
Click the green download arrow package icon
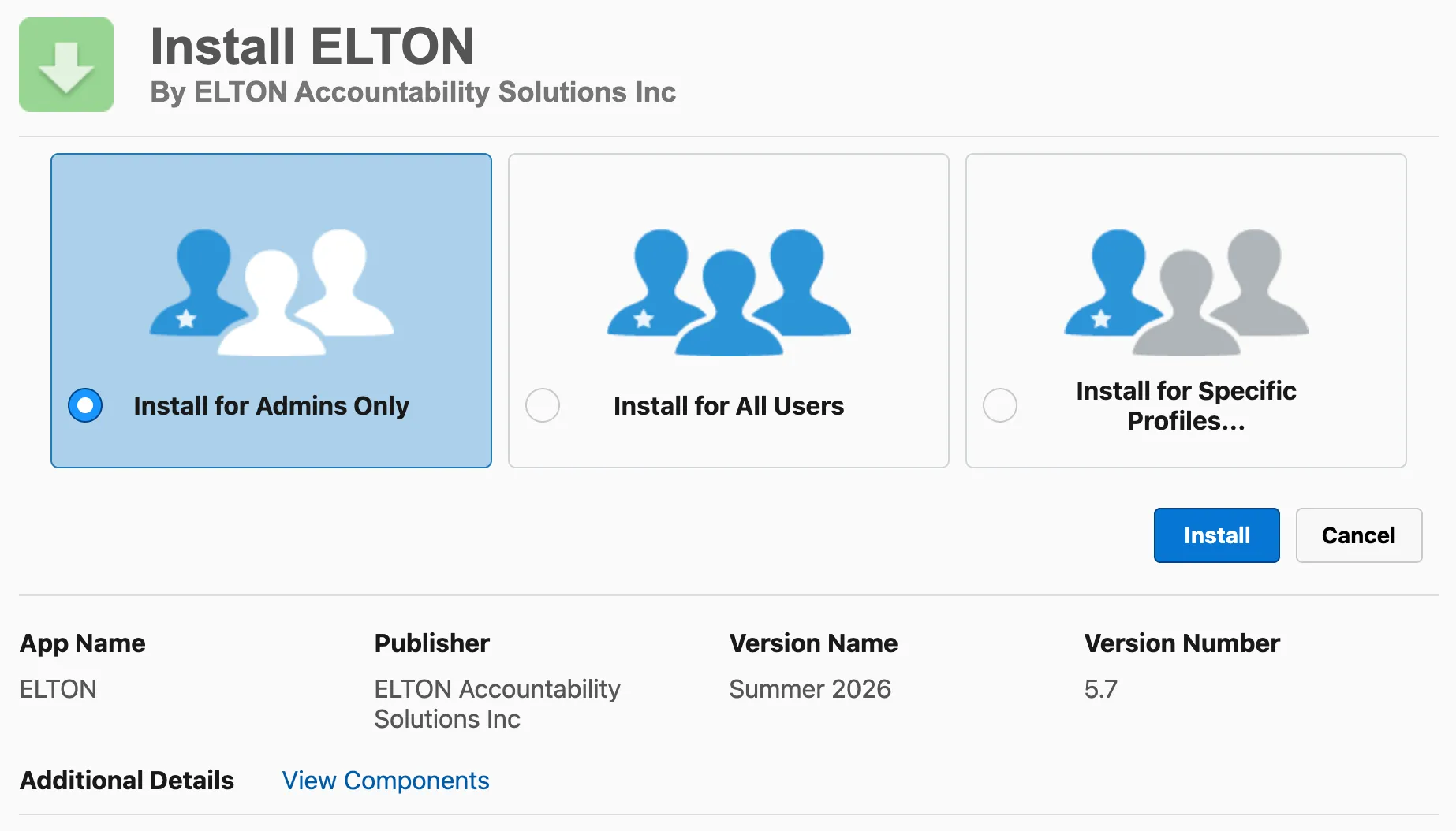click(66, 65)
